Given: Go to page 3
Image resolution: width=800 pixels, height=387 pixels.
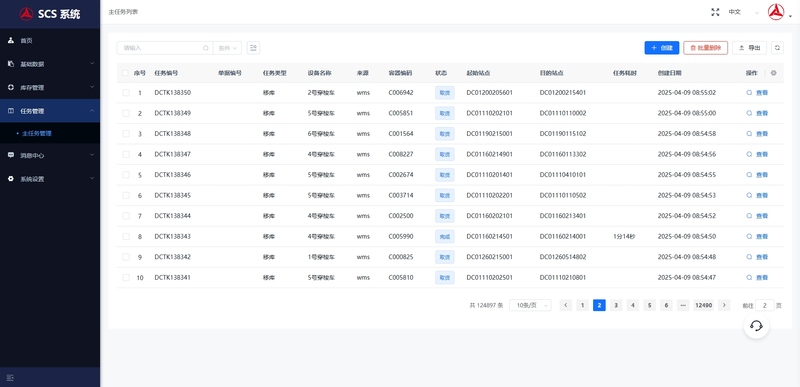Looking at the screenshot, I should tap(616, 305).
